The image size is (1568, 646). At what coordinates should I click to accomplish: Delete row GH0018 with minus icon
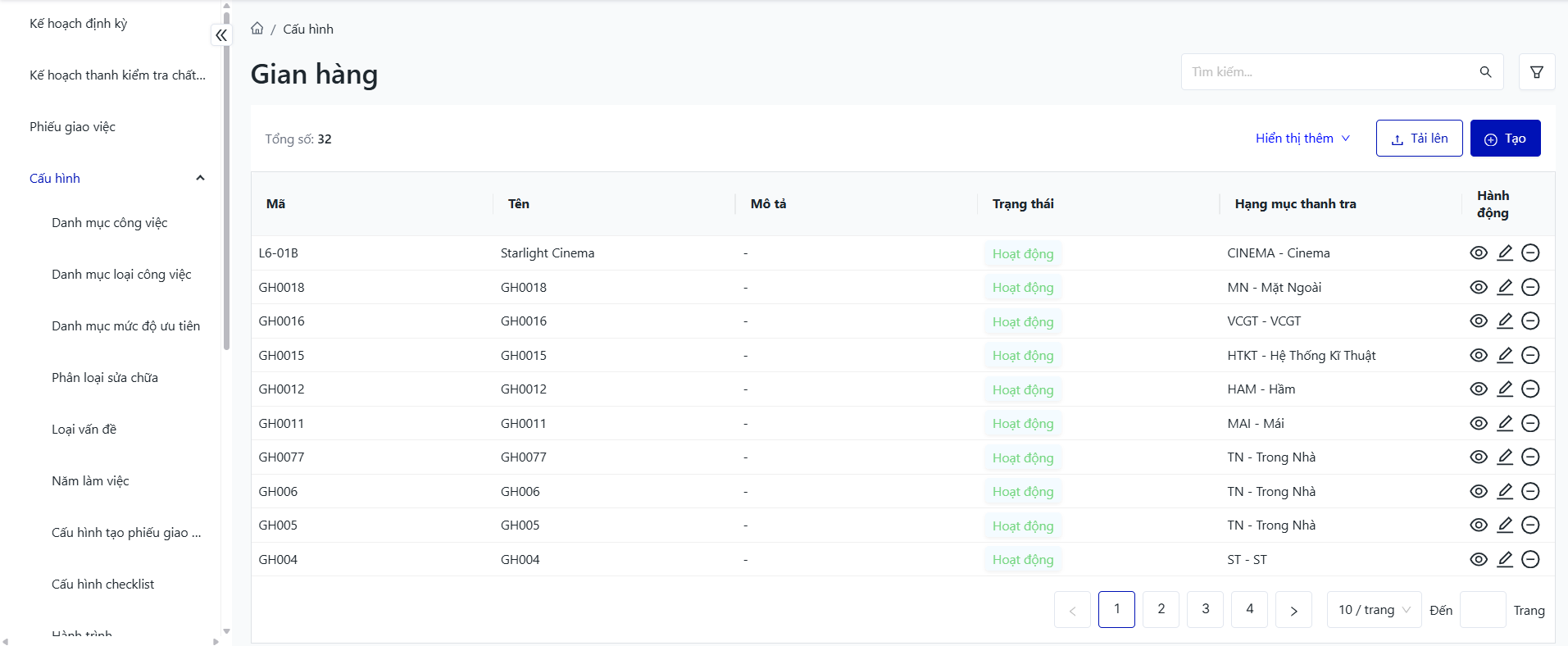point(1530,288)
